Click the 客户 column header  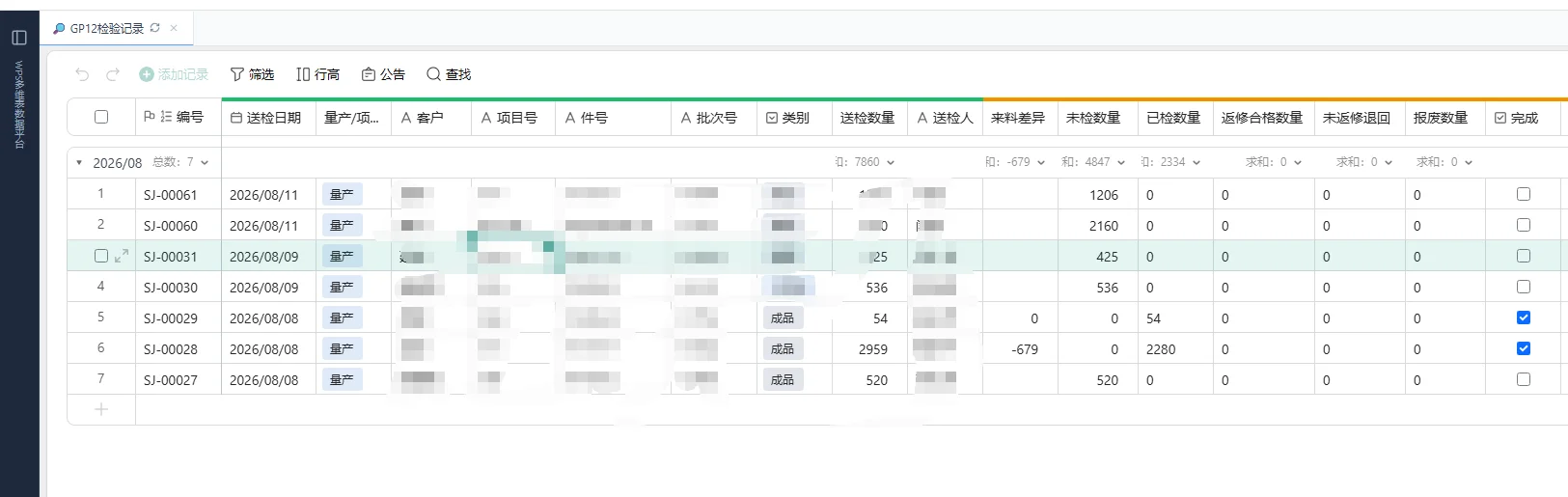[x=429, y=118]
